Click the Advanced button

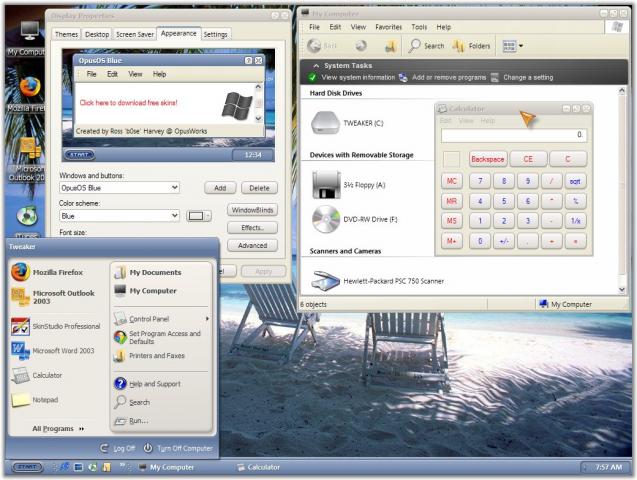click(x=252, y=245)
